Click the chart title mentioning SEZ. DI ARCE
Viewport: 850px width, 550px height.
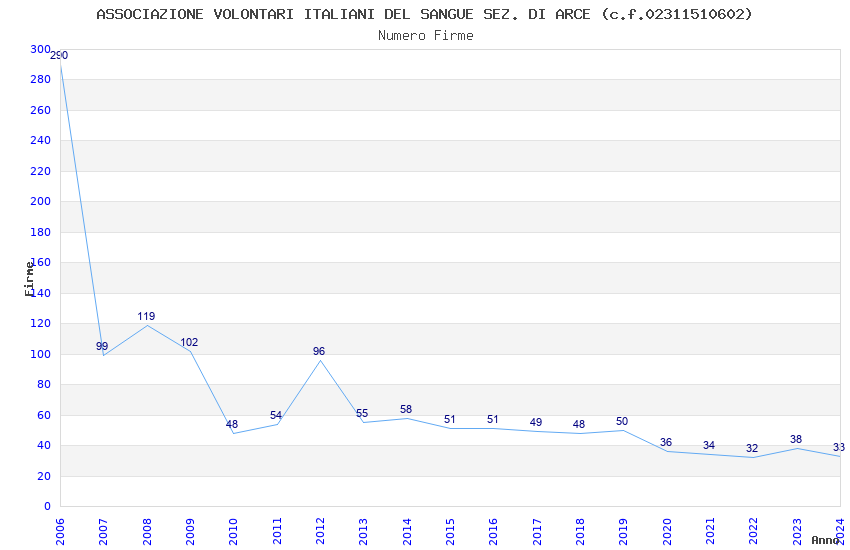tap(425, 14)
